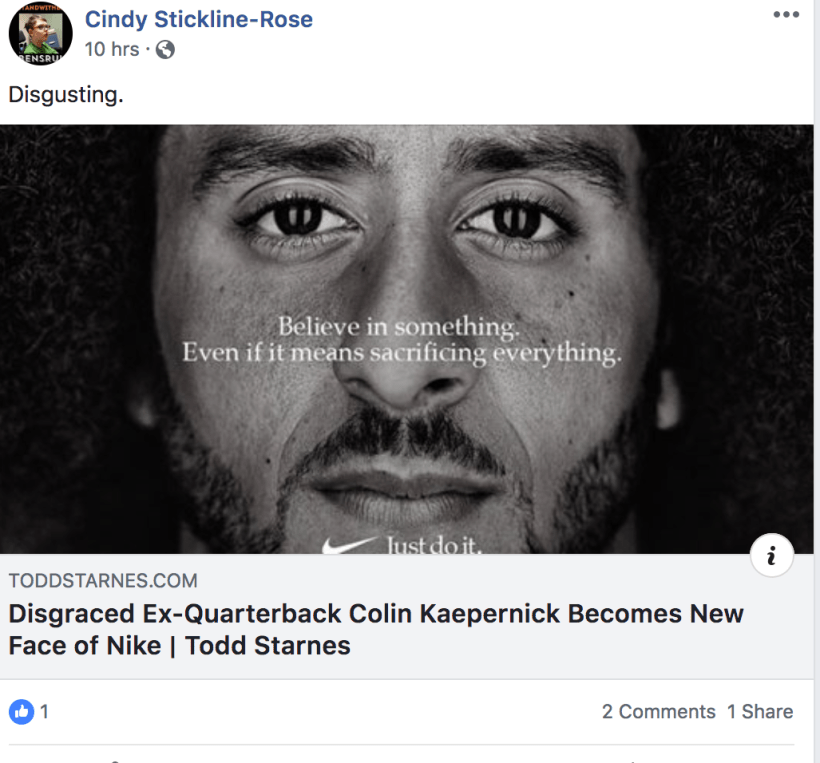This screenshot has height=763, width=820.
Task: Click the thumbs-up badge beside the count
Action: pos(20,711)
